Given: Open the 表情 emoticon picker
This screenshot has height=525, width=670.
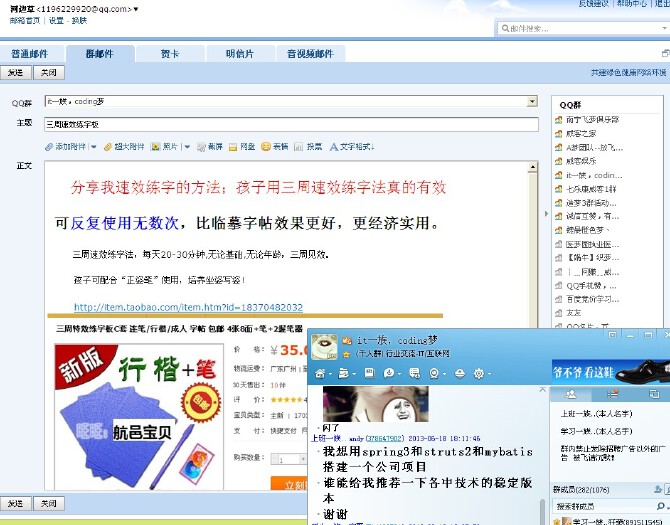Looking at the screenshot, I should tap(274, 147).
